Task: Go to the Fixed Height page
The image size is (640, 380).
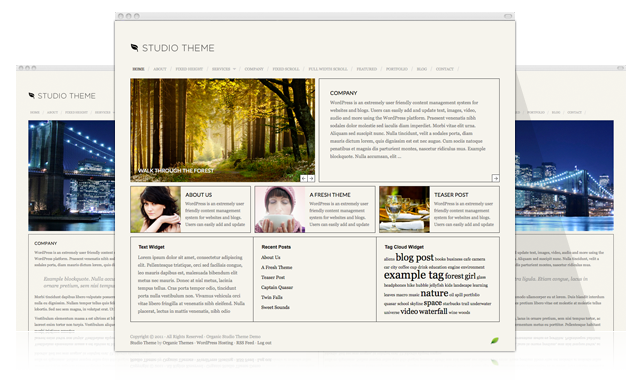Action: coord(189,69)
